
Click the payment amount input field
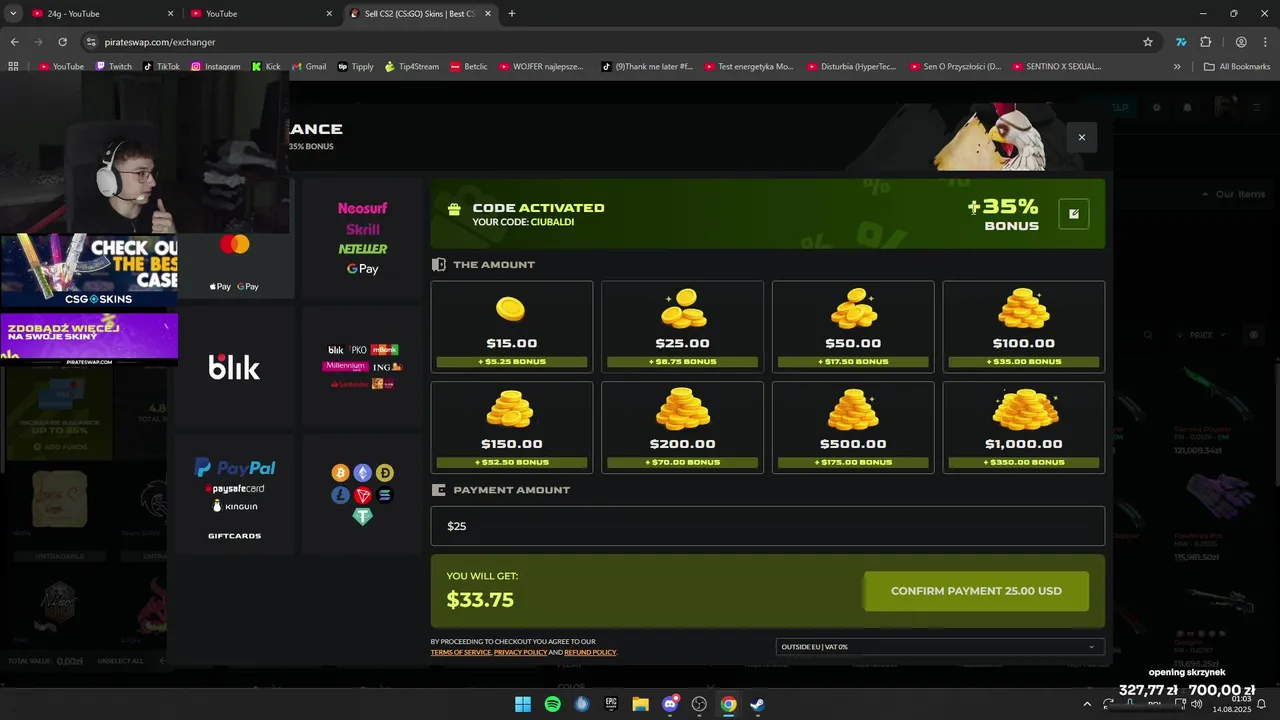point(767,526)
